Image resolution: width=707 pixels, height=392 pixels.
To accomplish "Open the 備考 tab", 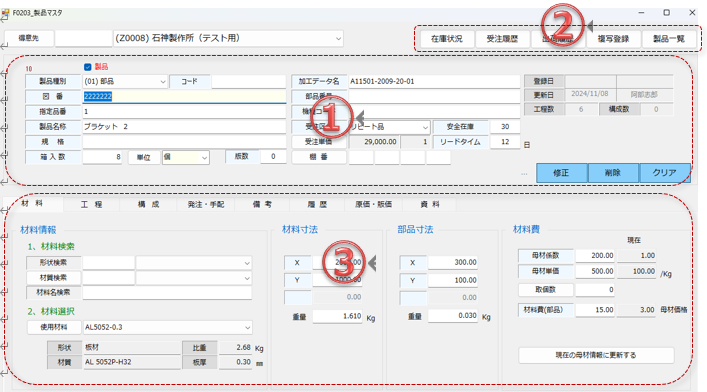I will pos(262,204).
